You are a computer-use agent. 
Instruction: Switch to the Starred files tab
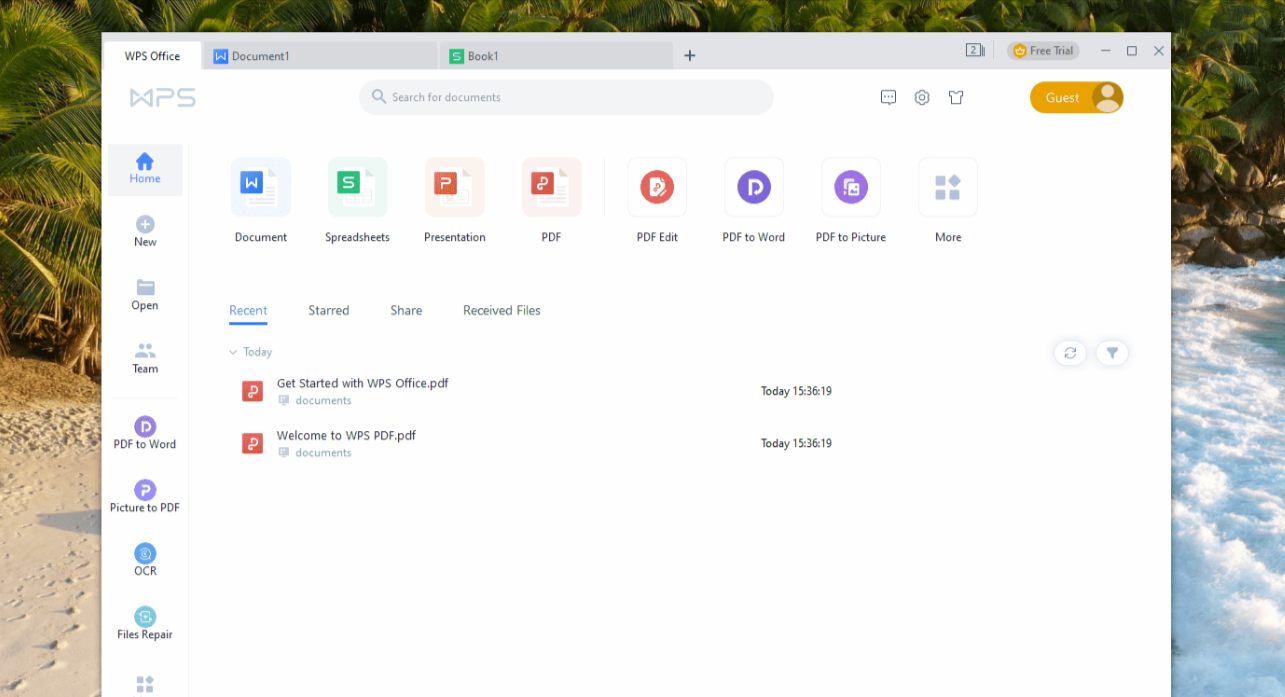click(x=328, y=310)
